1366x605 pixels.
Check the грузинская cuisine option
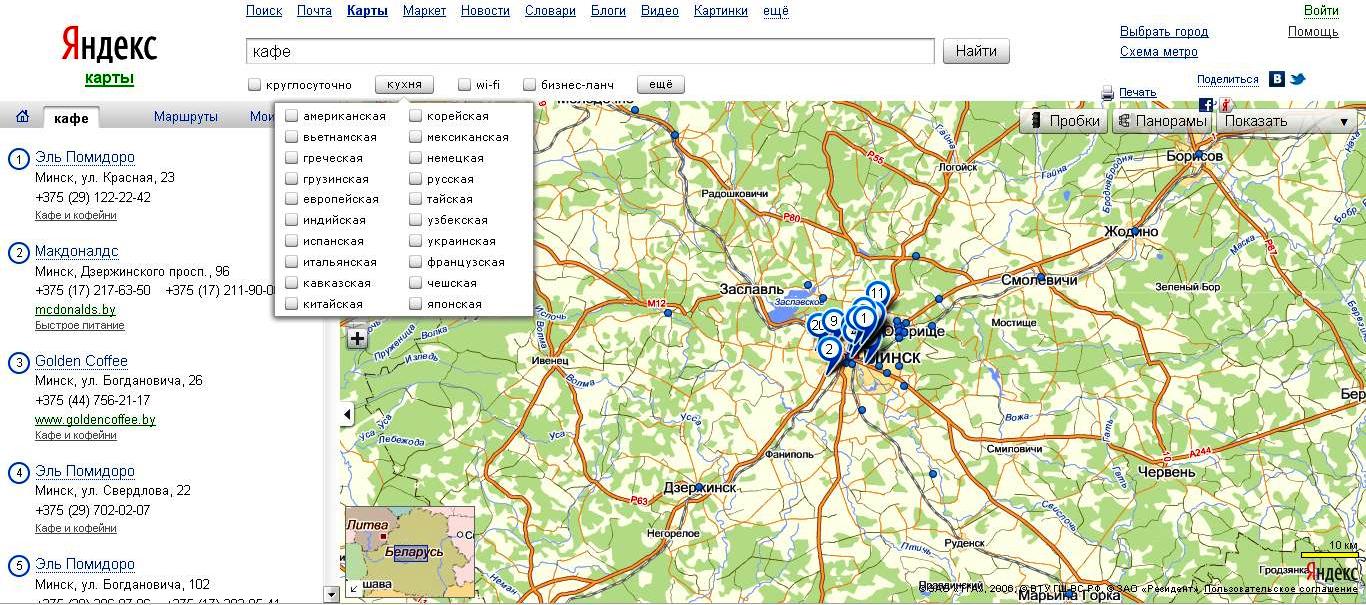click(x=292, y=179)
